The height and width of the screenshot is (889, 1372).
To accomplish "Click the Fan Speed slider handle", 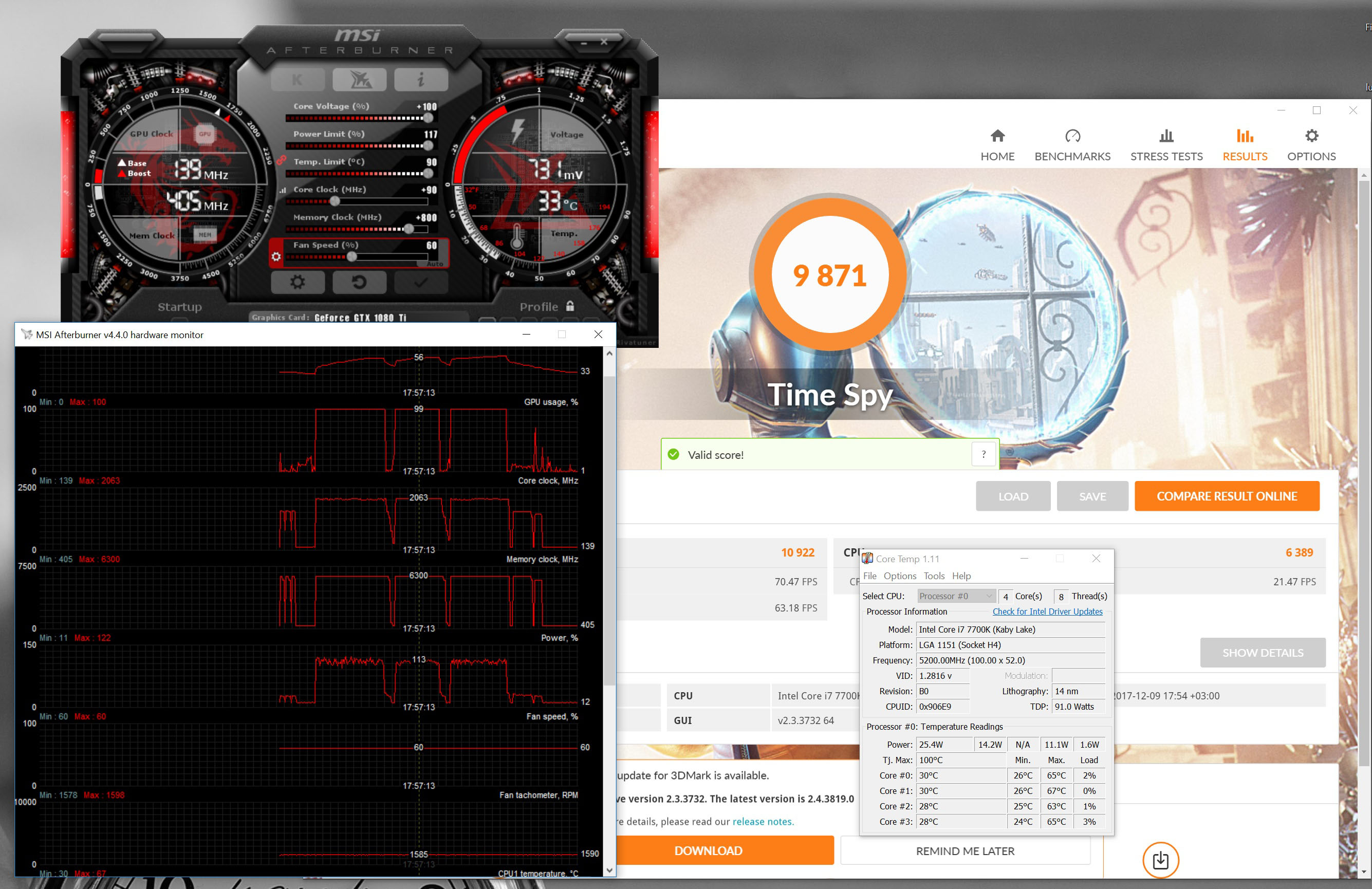I will click(351, 256).
